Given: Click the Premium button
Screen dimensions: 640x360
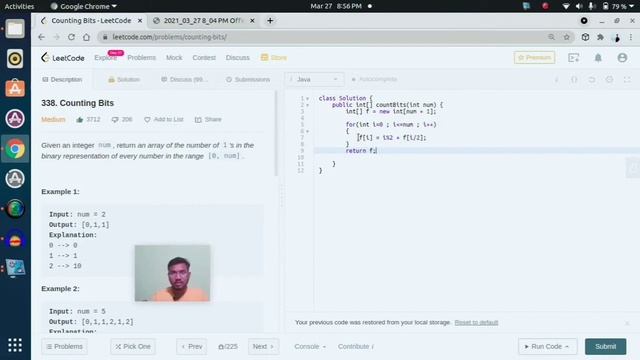Looking at the screenshot, I should (x=534, y=58).
